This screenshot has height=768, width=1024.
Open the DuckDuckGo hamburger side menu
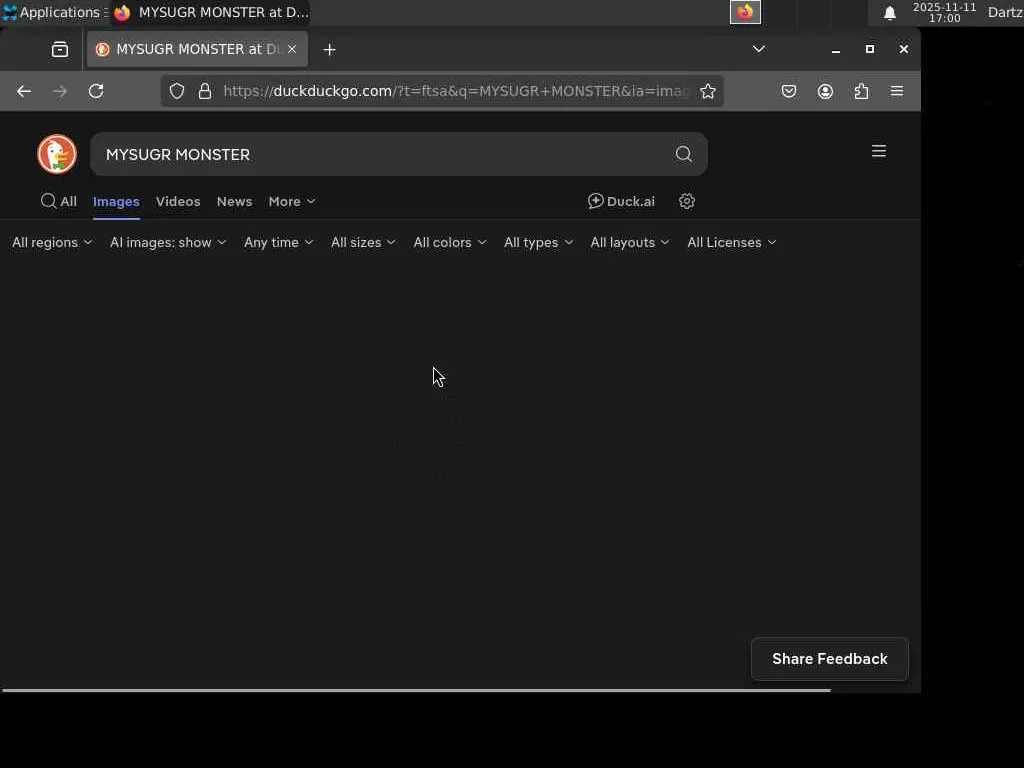point(879,152)
